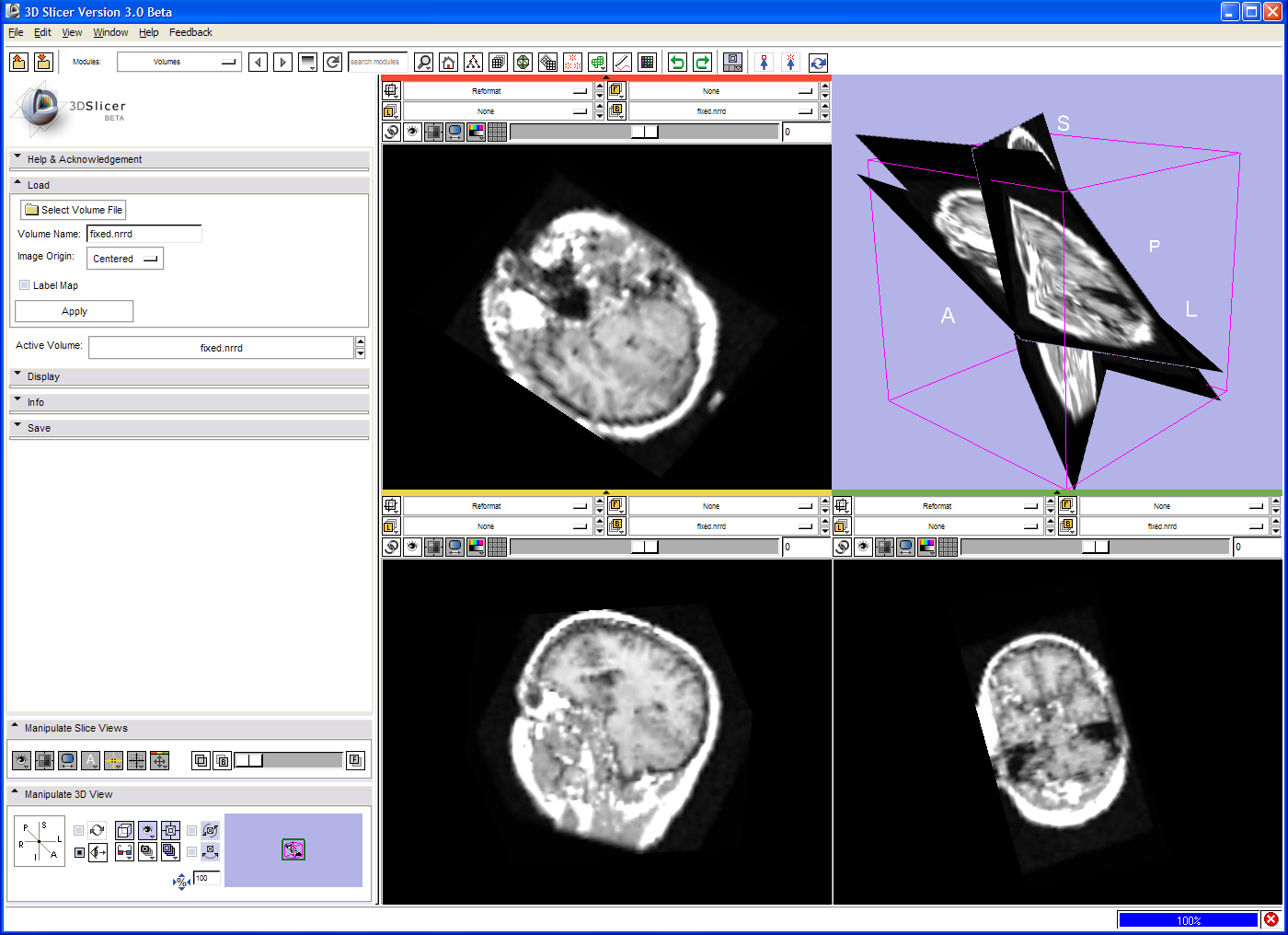Image resolution: width=1288 pixels, height=935 pixels.
Task: Click the Volume Name input field
Action: (144, 234)
